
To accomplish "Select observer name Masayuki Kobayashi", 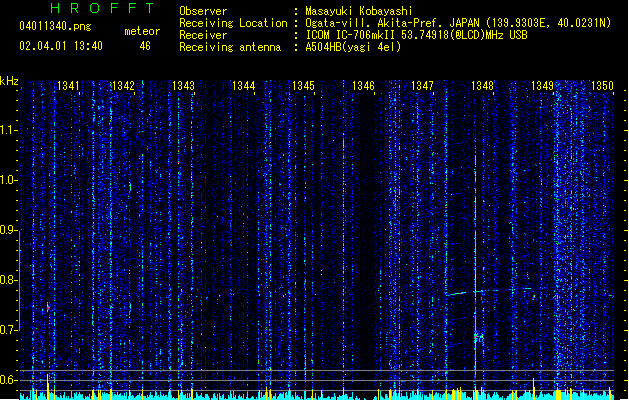I will coord(359,11).
